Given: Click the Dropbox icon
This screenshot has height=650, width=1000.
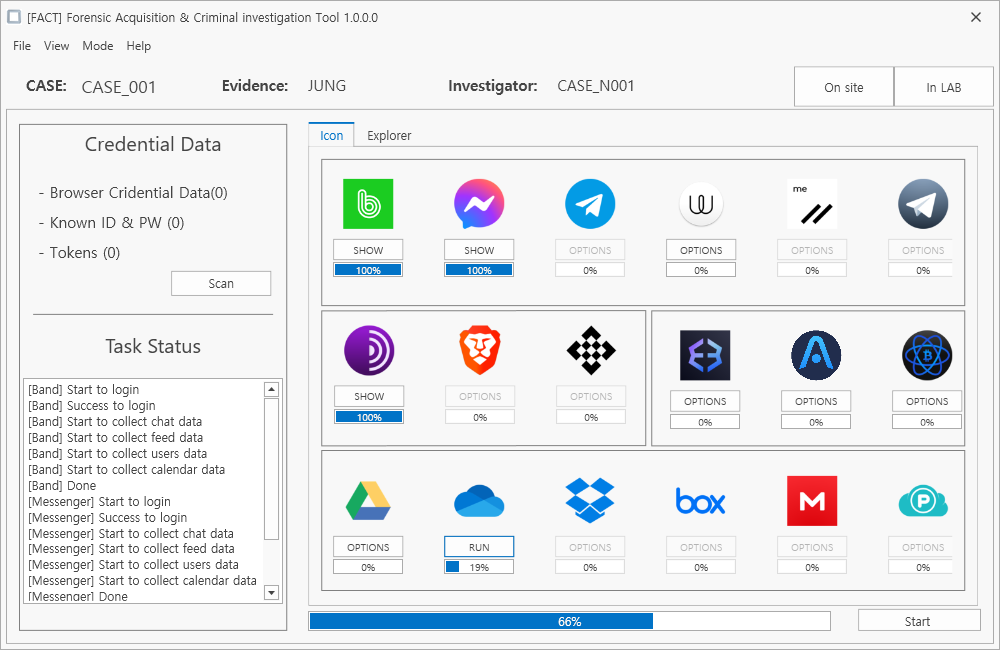Looking at the screenshot, I should [x=590, y=501].
